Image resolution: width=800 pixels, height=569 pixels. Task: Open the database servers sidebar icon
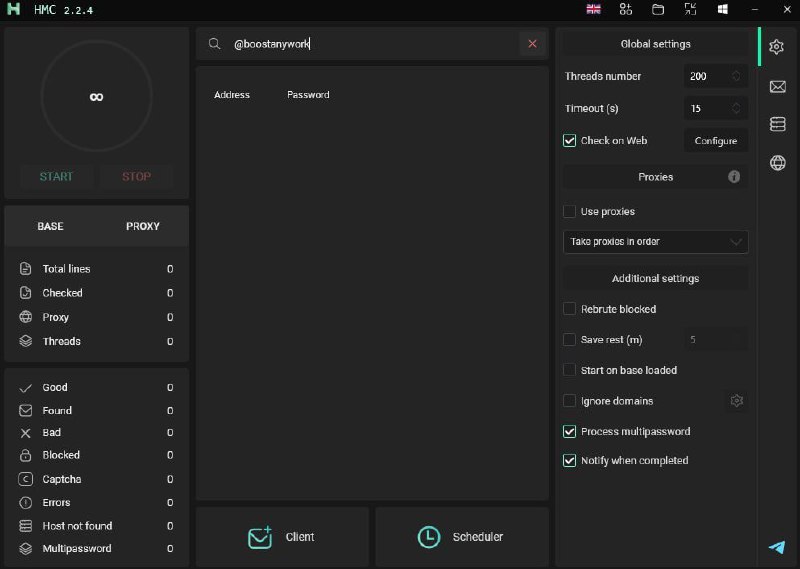pos(777,124)
